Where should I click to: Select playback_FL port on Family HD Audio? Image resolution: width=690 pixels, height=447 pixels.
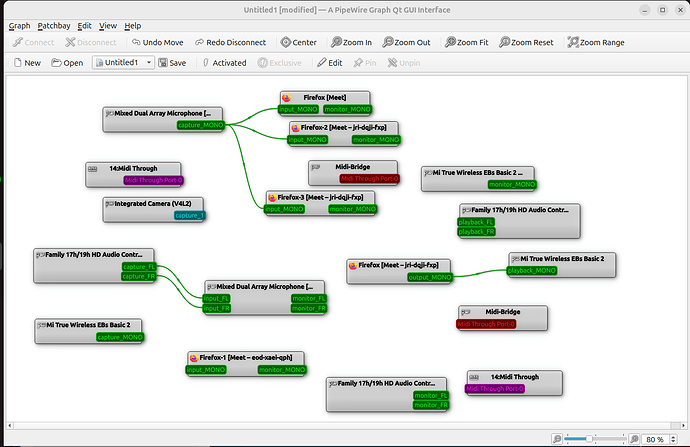(477, 222)
